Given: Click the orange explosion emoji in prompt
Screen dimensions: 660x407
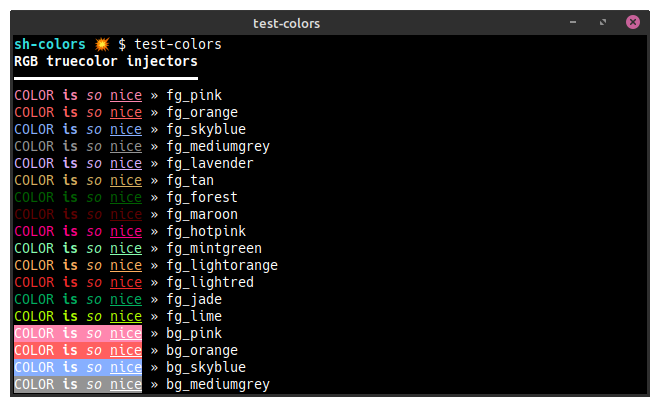Looking at the screenshot, I should 102,44.
